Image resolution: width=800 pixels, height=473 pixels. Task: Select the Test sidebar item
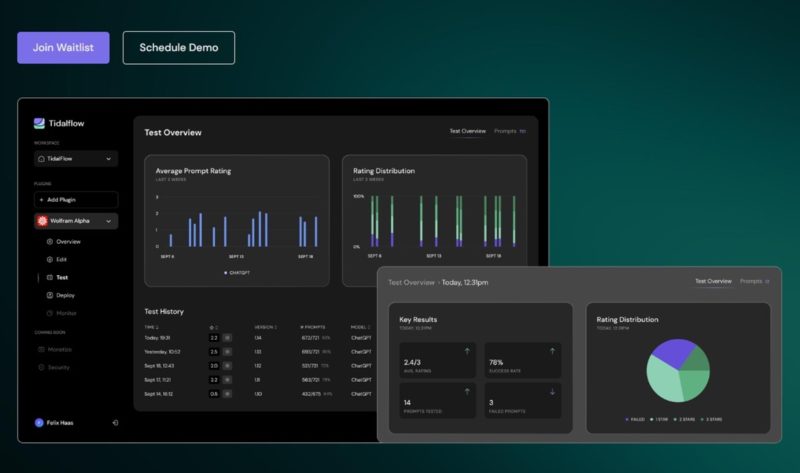[x=57, y=278]
